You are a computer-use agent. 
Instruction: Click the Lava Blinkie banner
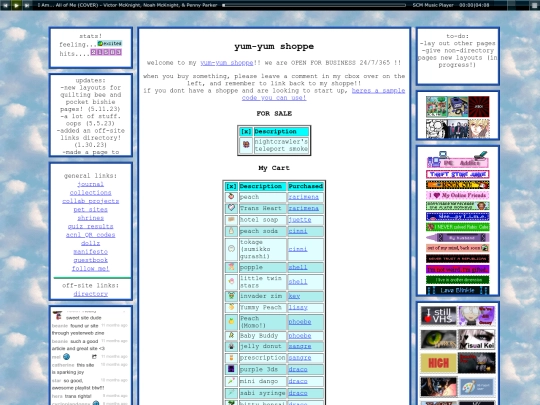click(x=457, y=290)
